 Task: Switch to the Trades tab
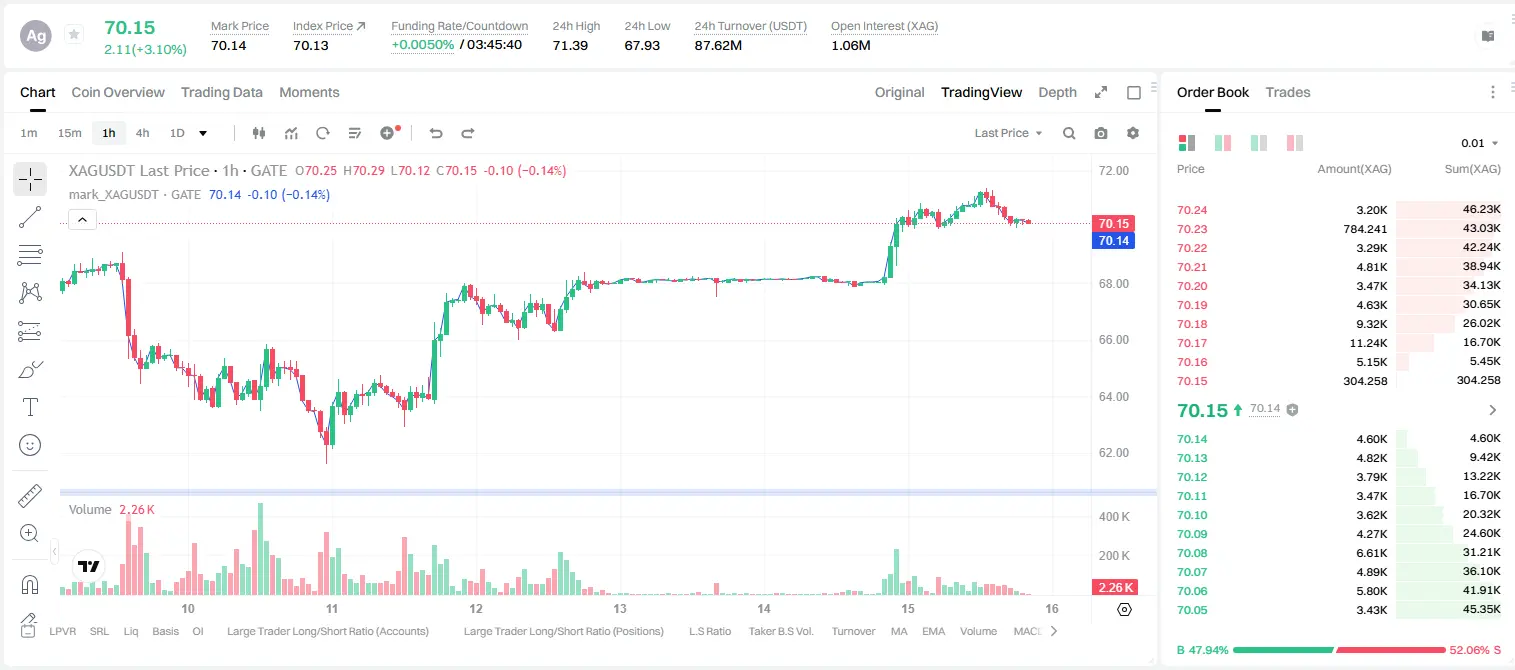click(1287, 92)
